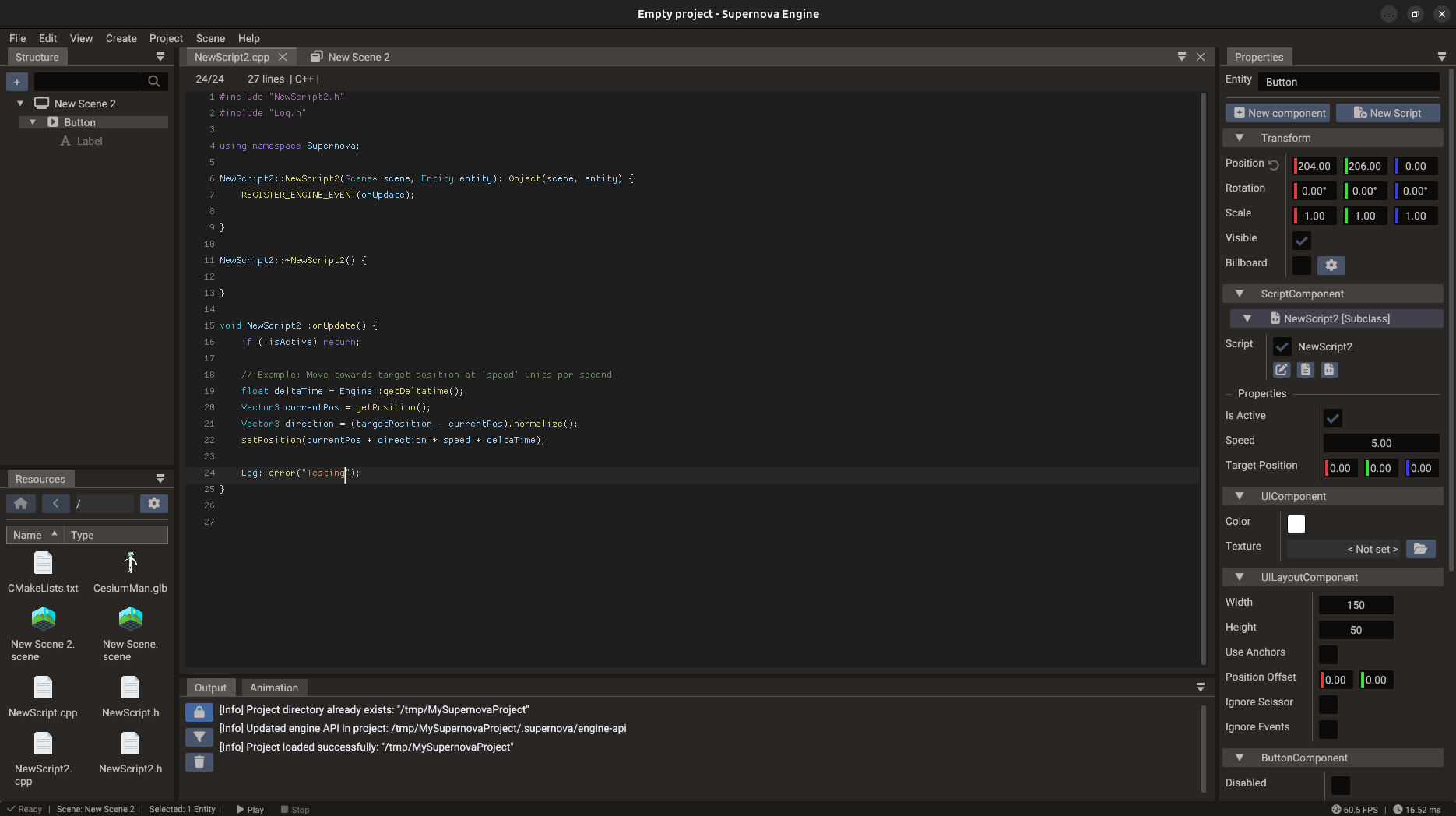
Task: Click the Texture folder browse icon
Action: (x=1420, y=549)
